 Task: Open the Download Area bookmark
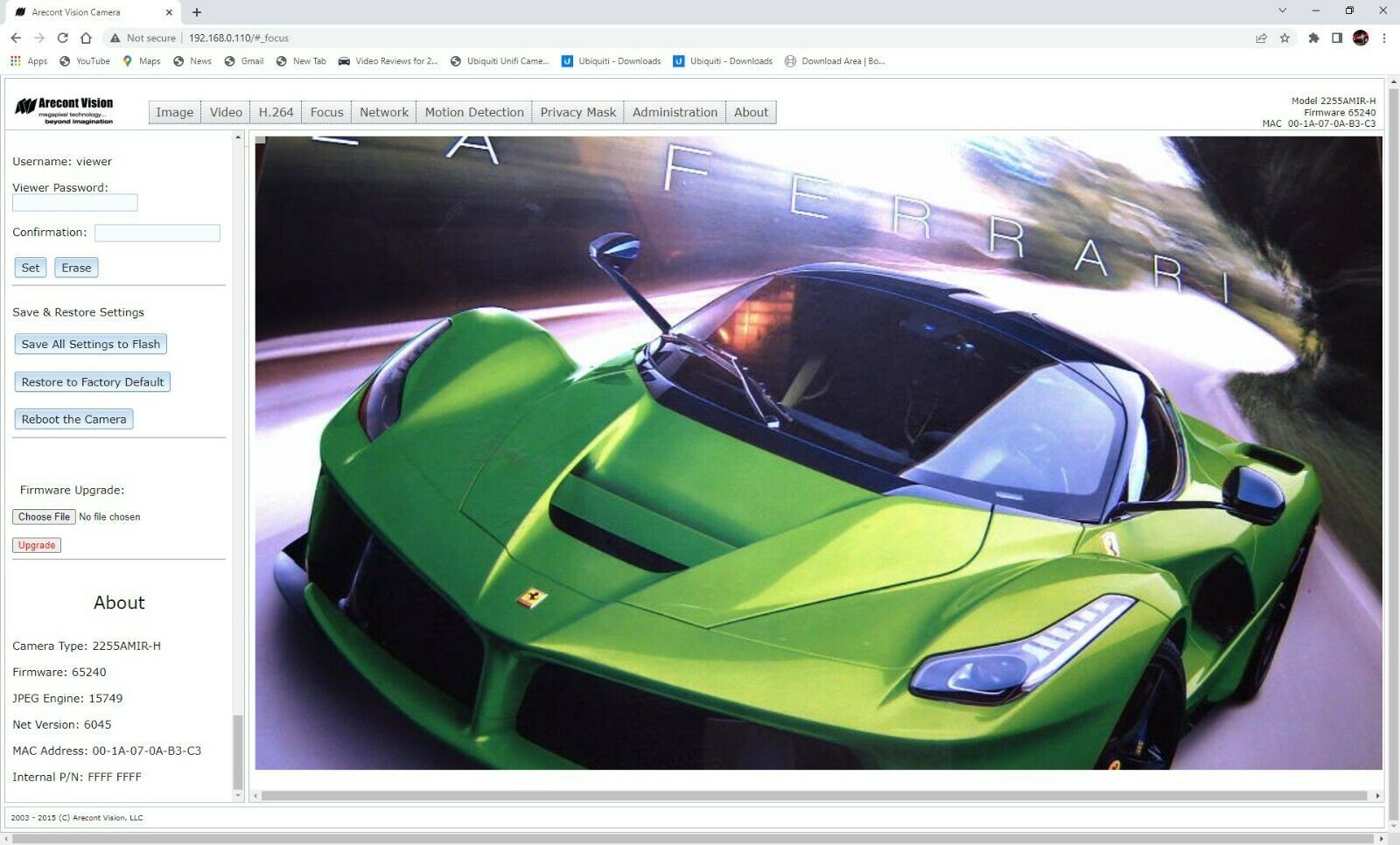835,61
